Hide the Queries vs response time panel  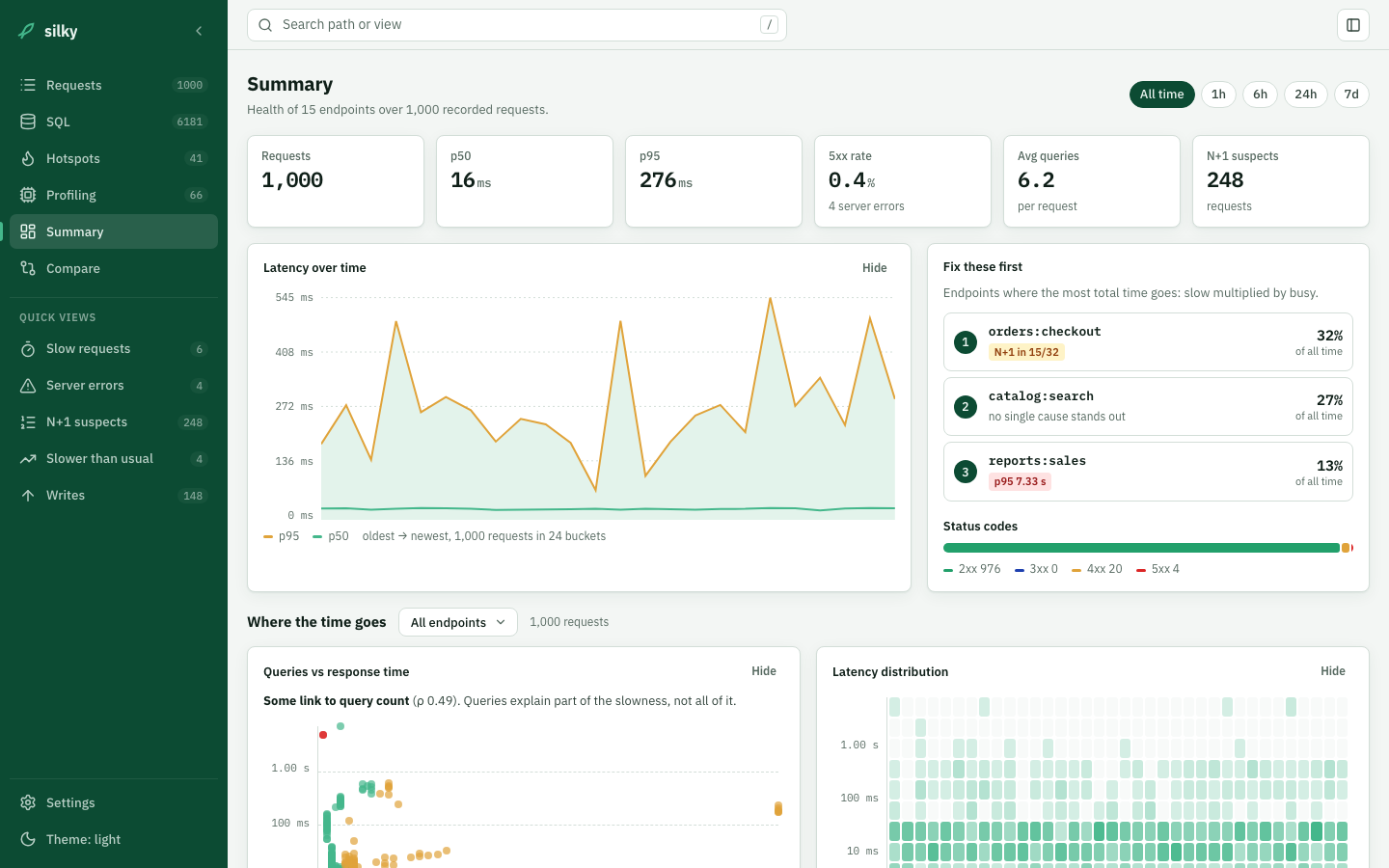(764, 671)
